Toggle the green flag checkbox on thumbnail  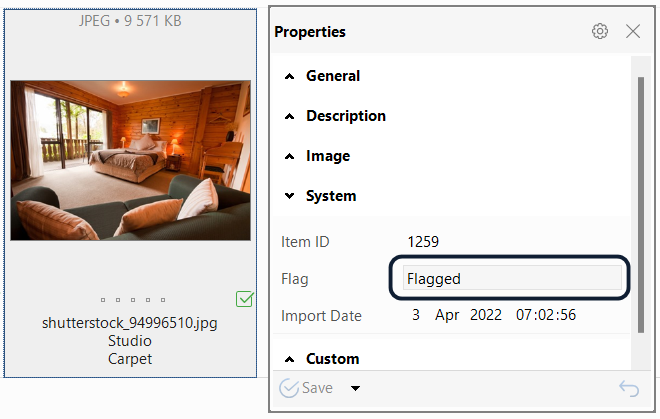(x=244, y=299)
